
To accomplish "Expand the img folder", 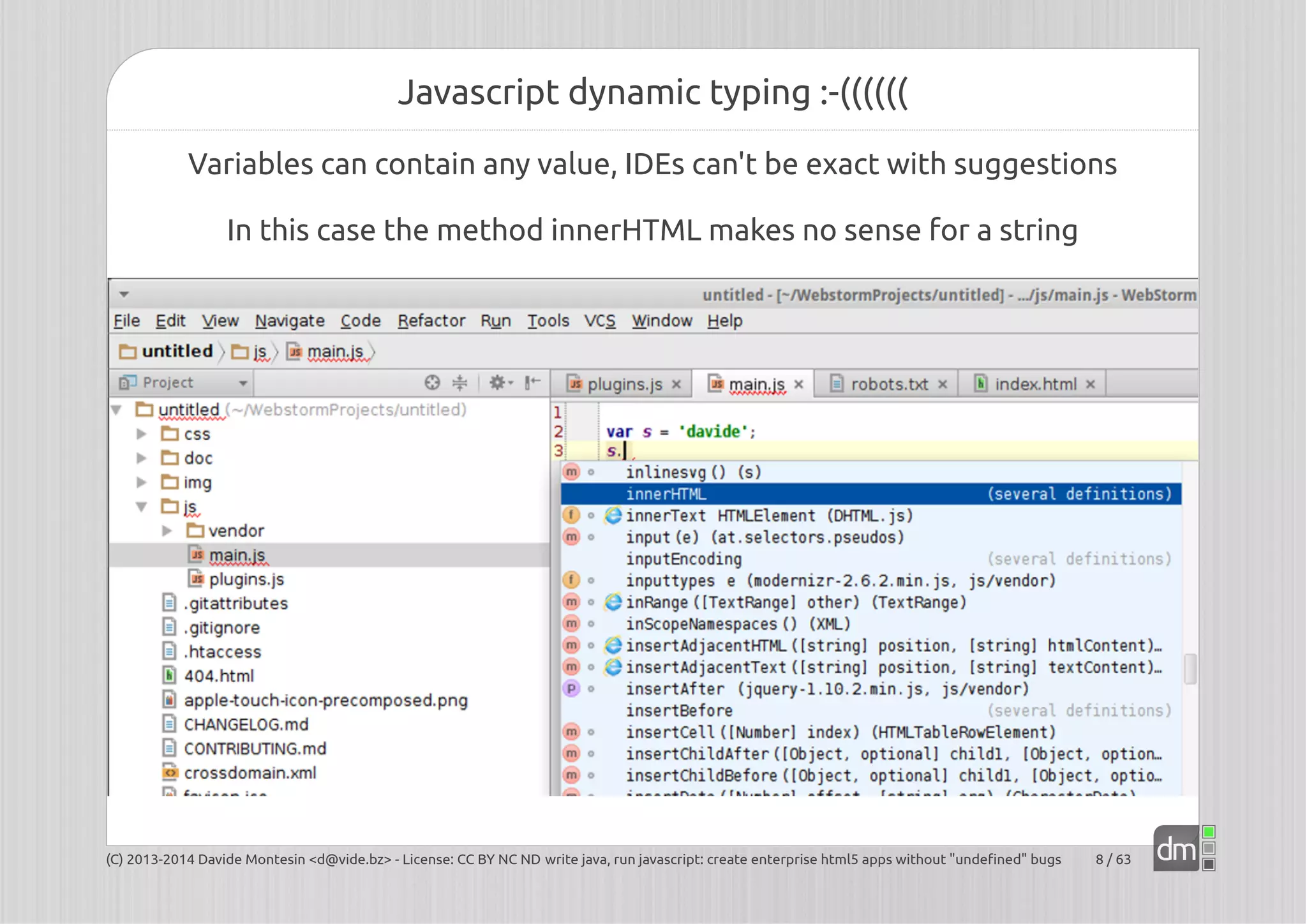I will [142, 482].
